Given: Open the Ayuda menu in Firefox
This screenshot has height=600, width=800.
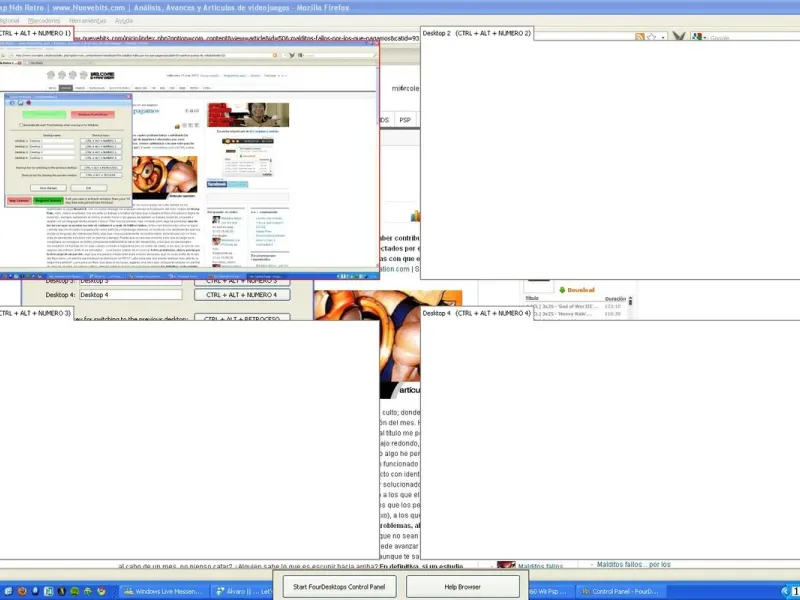Looking at the screenshot, I should [124, 21].
